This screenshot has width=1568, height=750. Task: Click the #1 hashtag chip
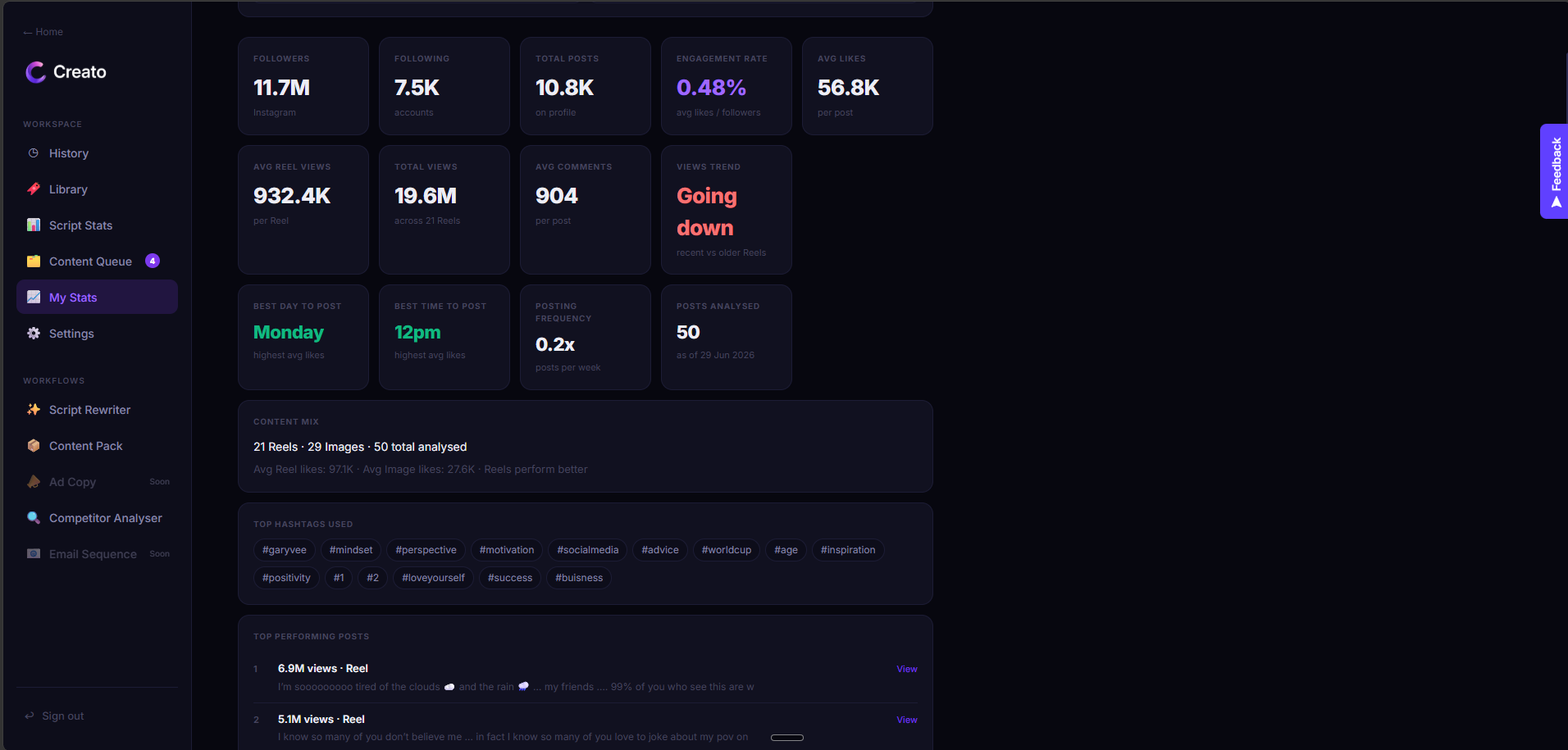(339, 578)
